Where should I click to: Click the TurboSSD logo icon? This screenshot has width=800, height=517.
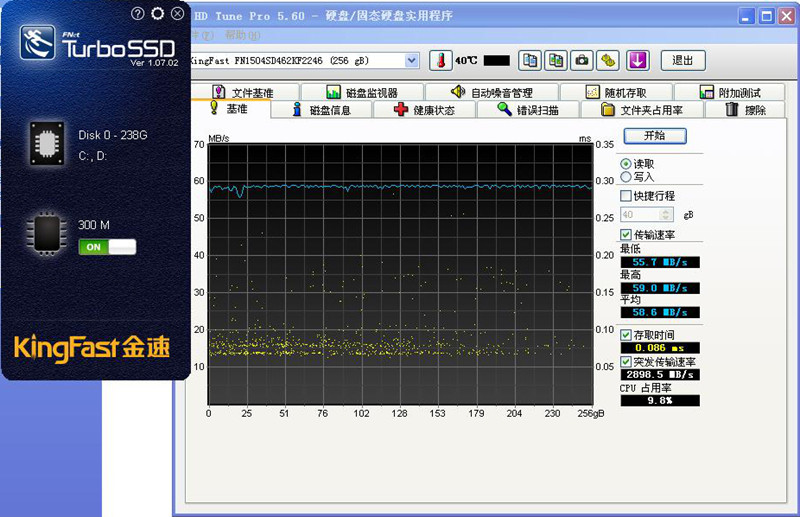pos(38,43)
